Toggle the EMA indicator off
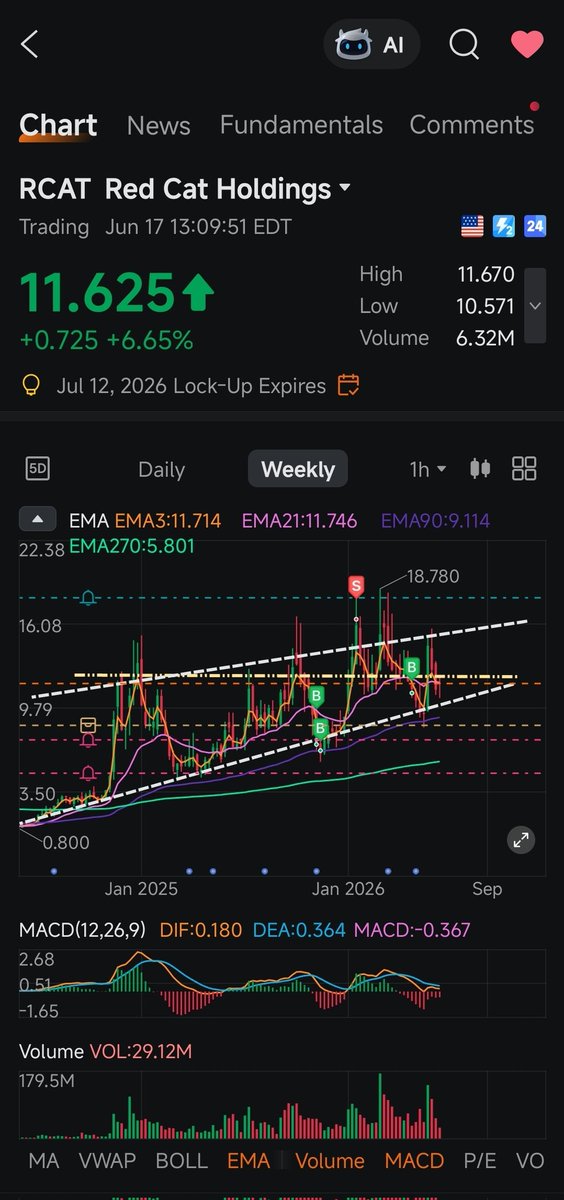564x1200 pixels. [249, 1160]
